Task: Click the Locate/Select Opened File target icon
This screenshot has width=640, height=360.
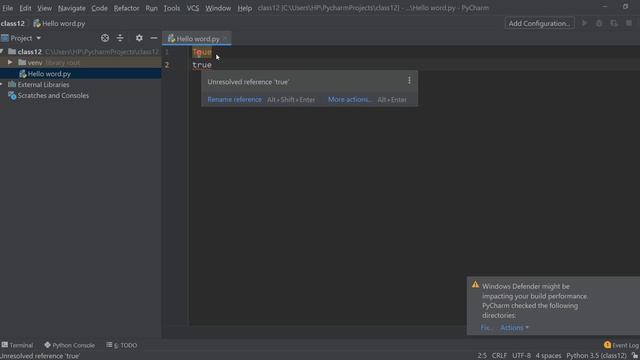Action: [x=105, y=38]
